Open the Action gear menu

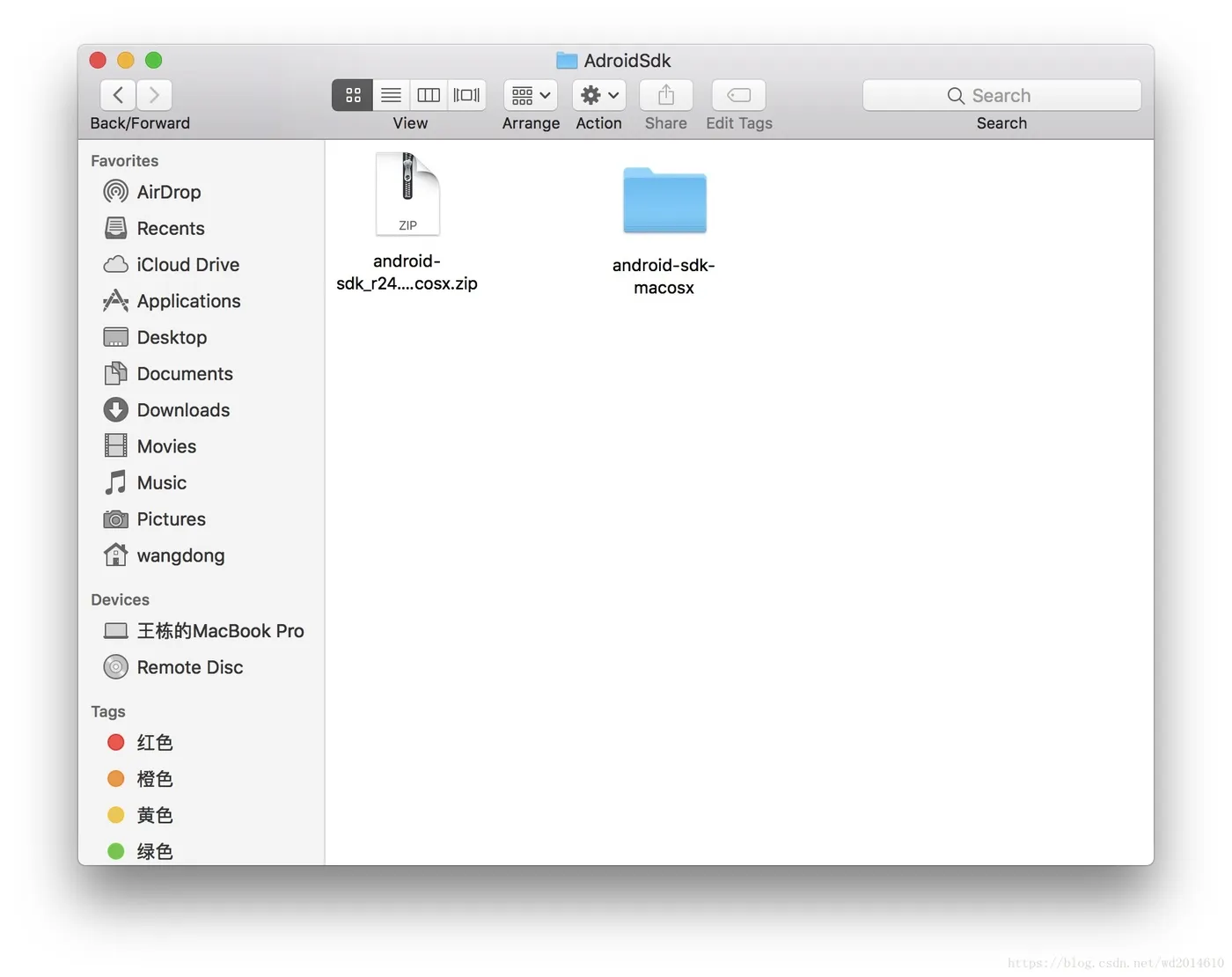coord(599,95)
